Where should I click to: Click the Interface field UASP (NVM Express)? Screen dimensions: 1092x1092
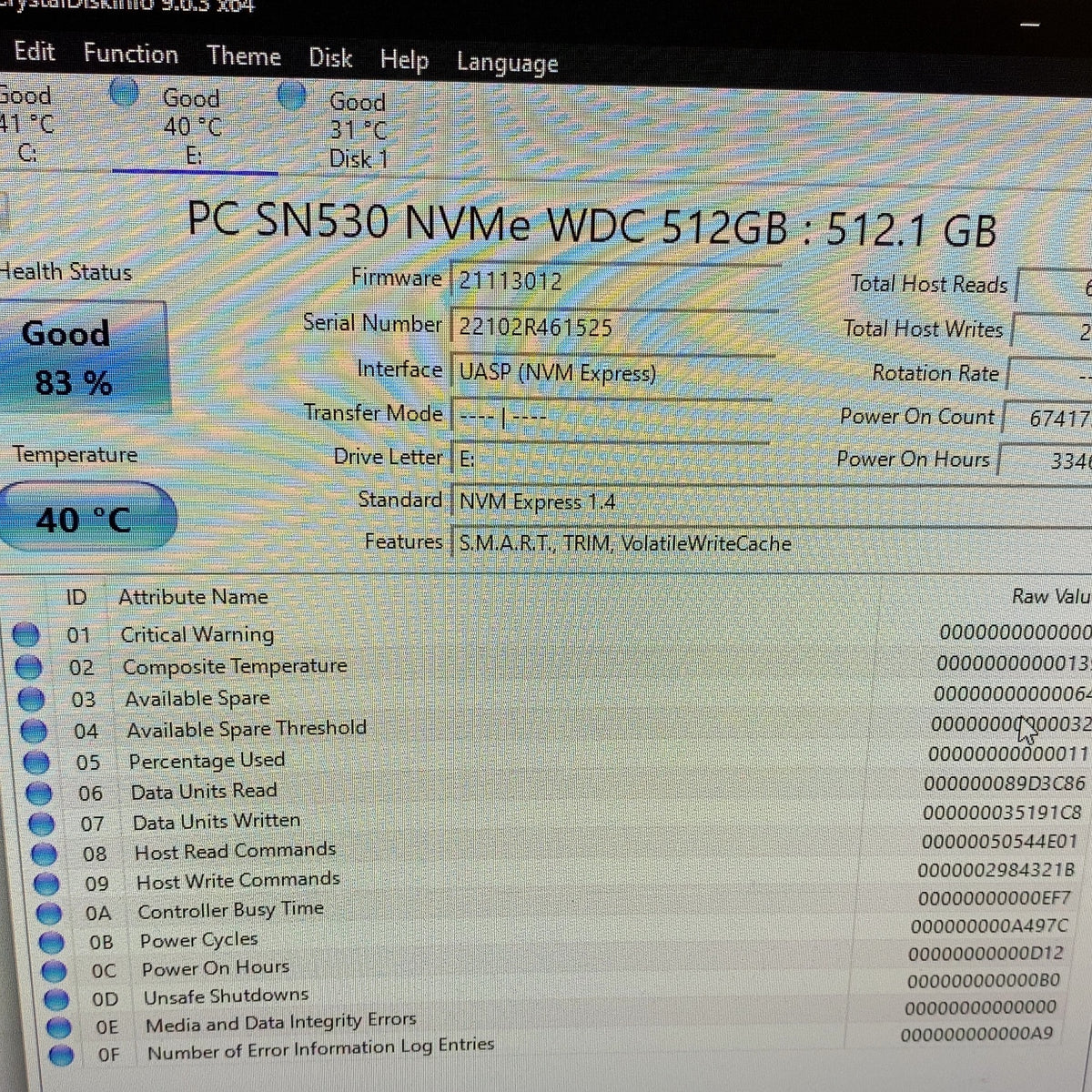(612, 373)
